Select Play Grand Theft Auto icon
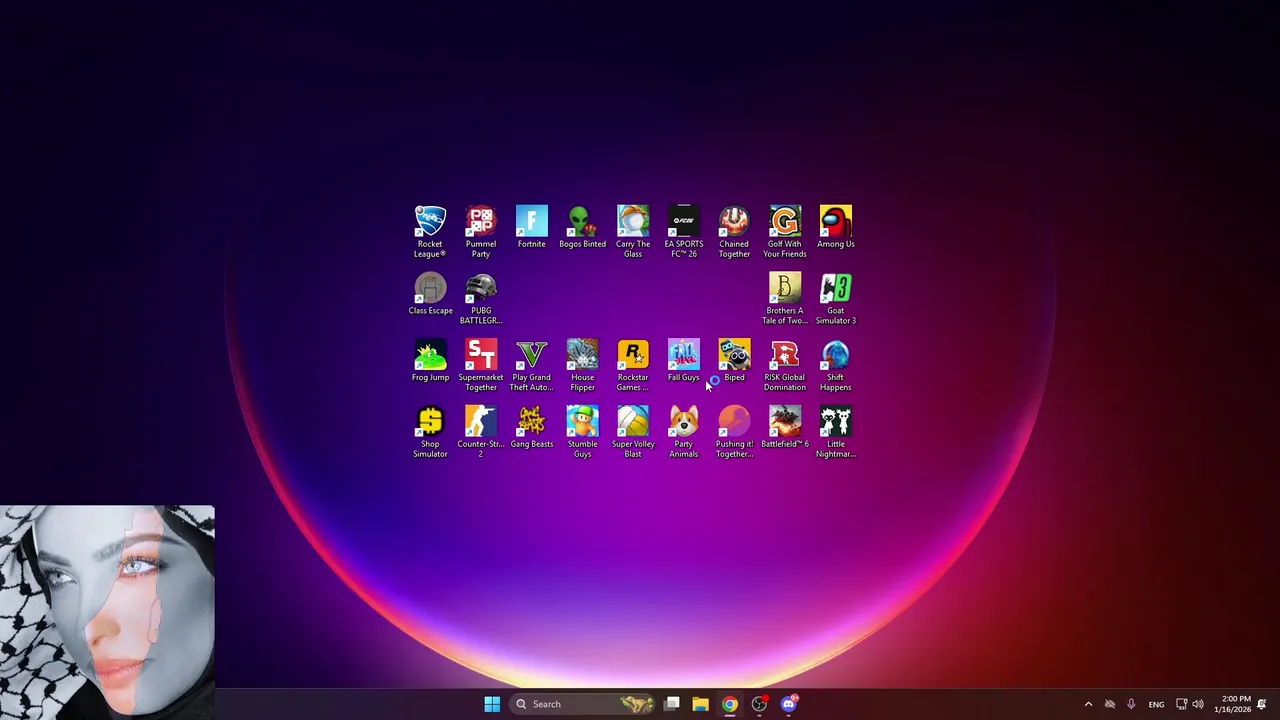 (x=532, y=366)
